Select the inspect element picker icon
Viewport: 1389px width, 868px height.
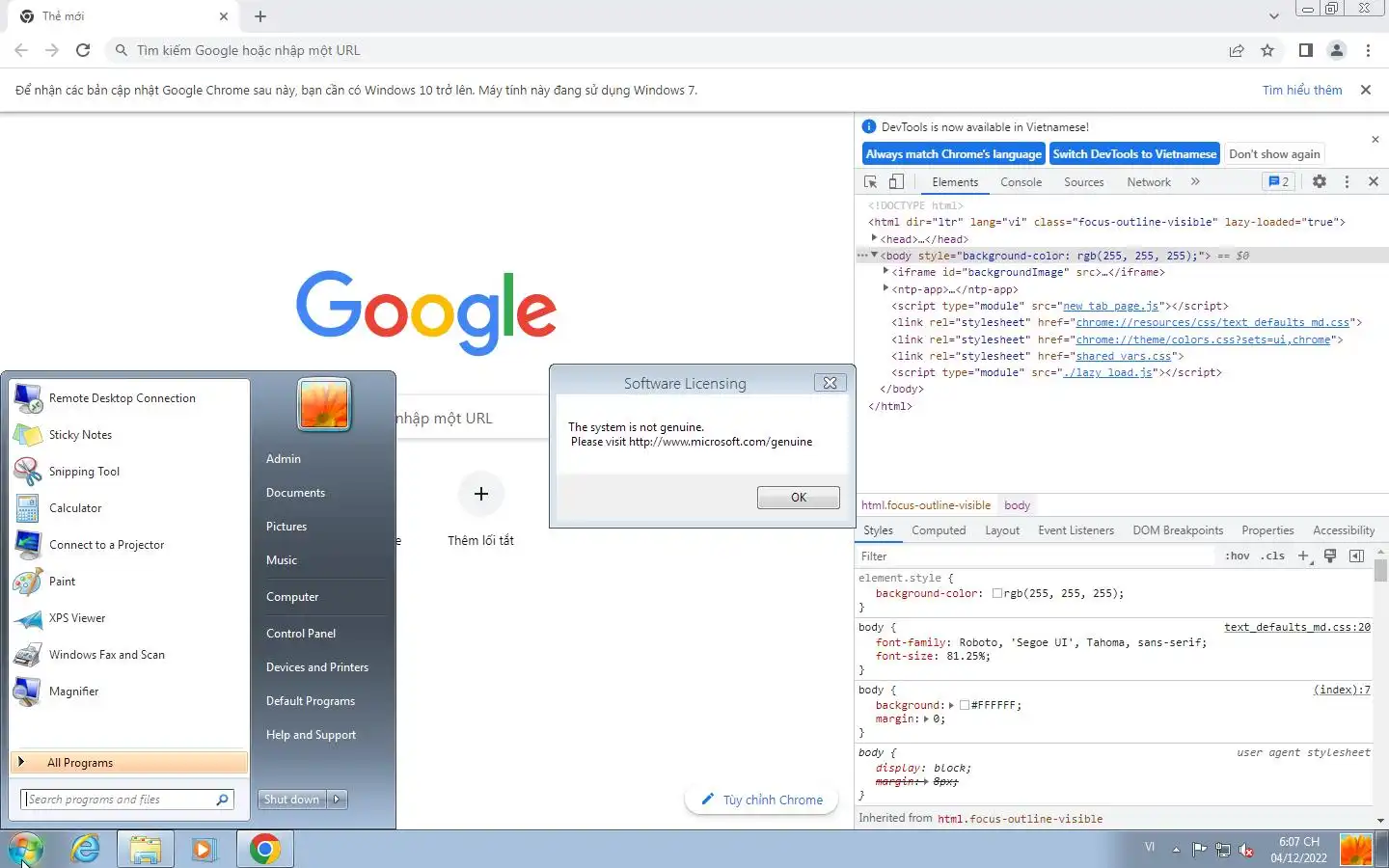[870, 181]
